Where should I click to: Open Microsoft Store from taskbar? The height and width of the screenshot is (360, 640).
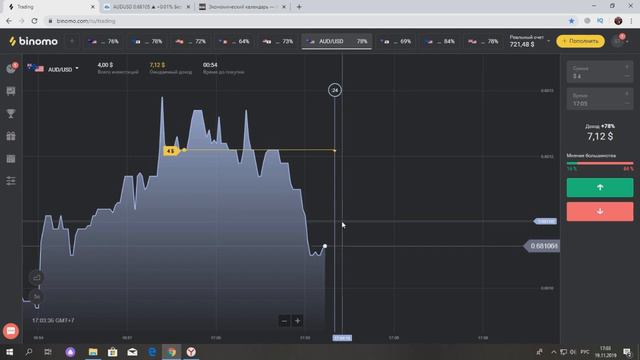(113, 352)
